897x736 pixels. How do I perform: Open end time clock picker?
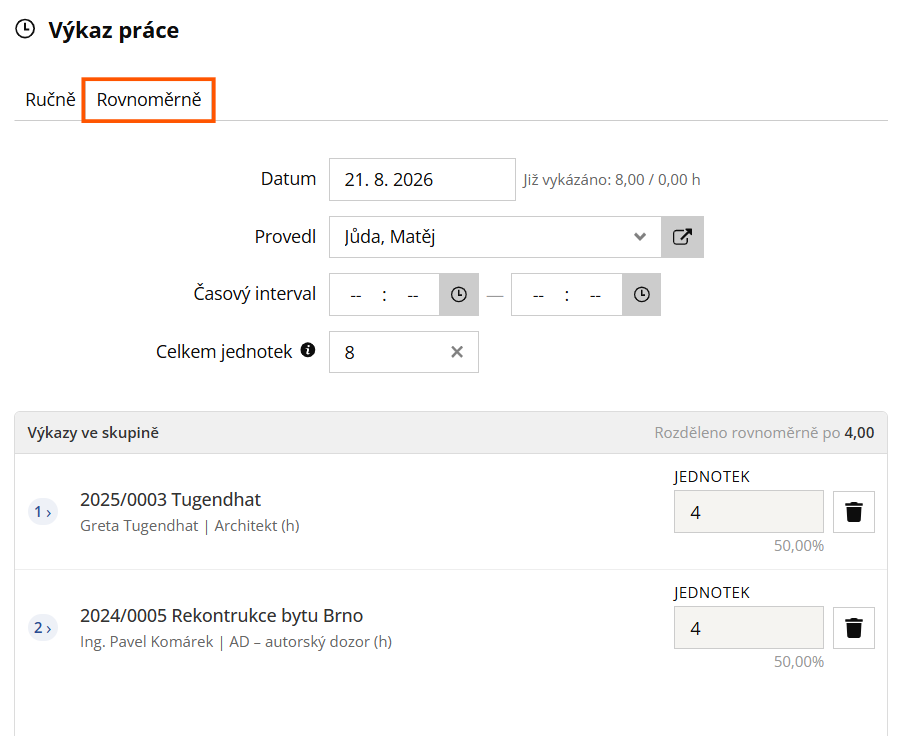tap(641, 295)
